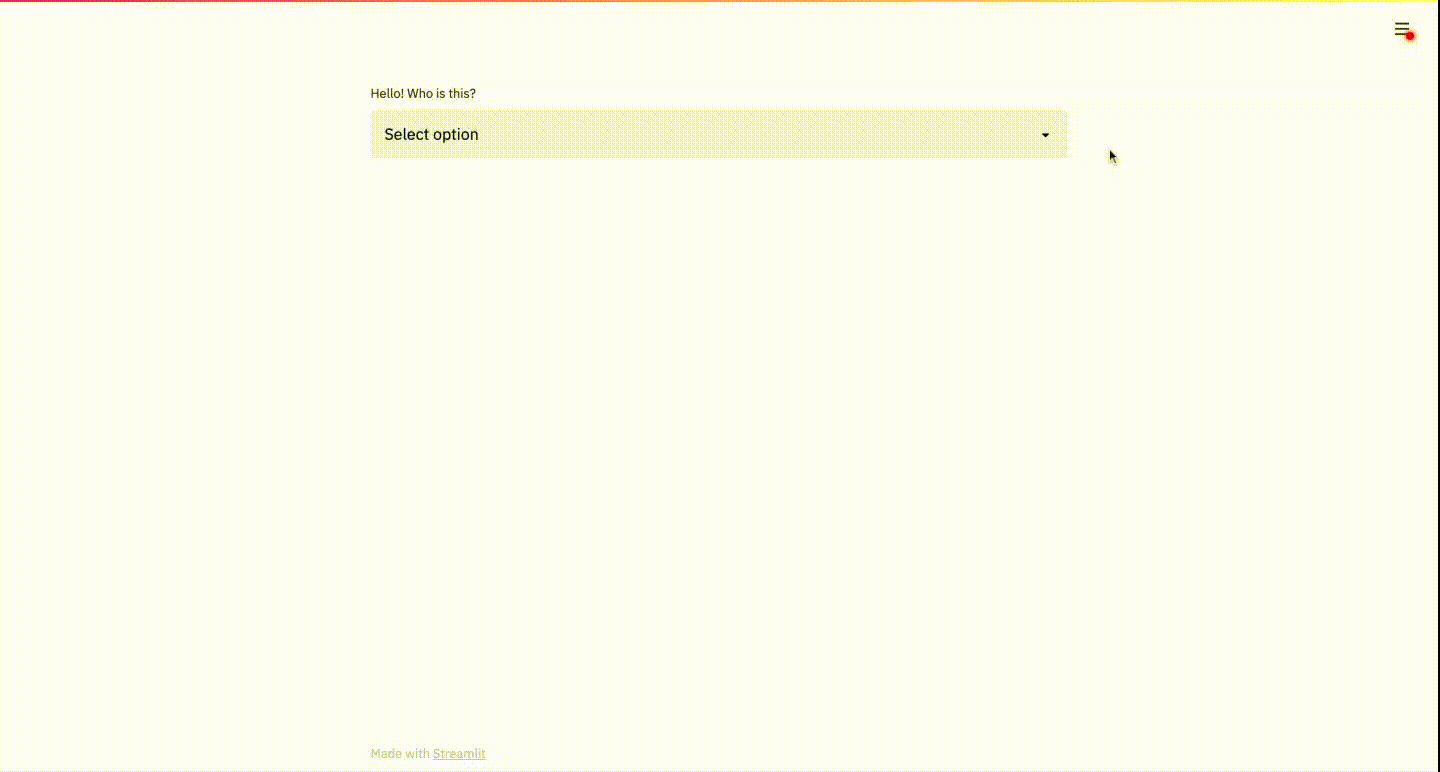Screen dimensions: 1440x772
Task: Expand the 'Select option' dropdown
Action: pos(718,134)
